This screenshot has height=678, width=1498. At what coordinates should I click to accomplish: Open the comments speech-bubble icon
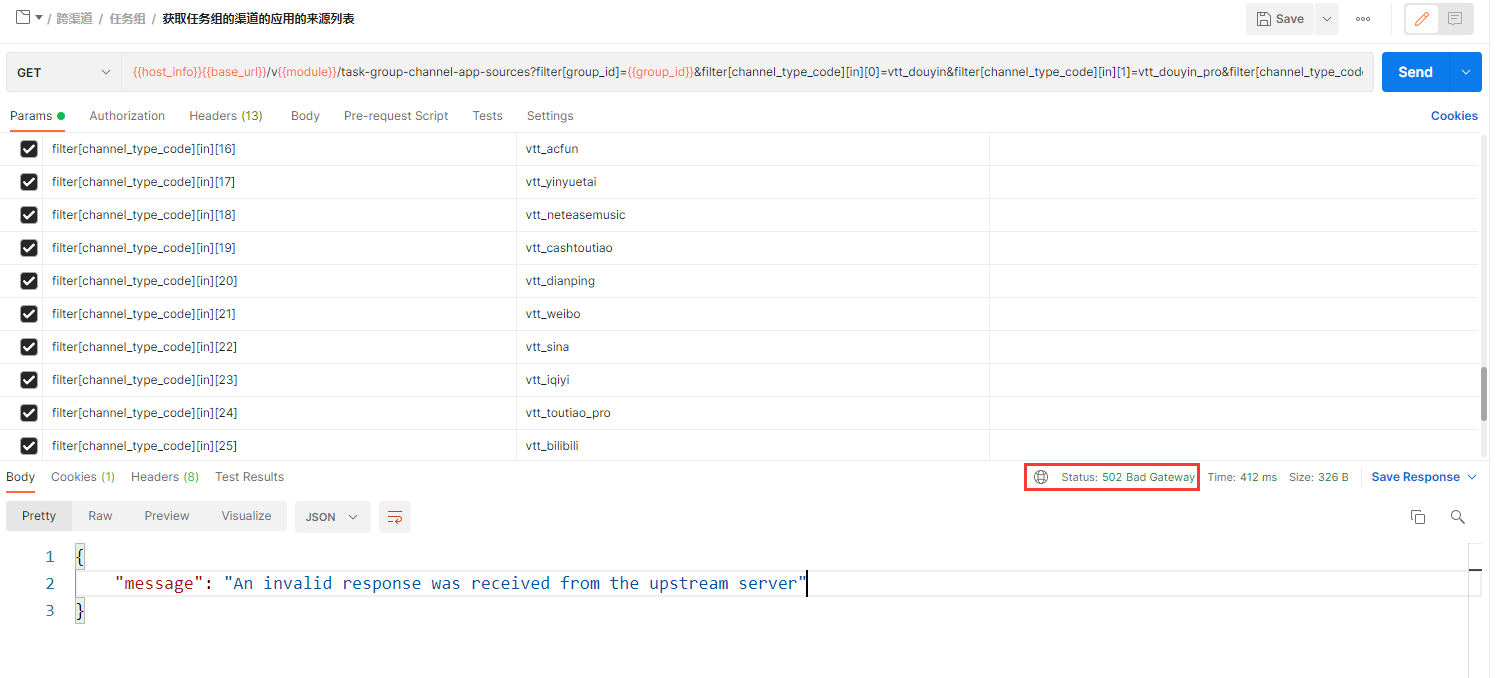click(x=1455, y=19)
